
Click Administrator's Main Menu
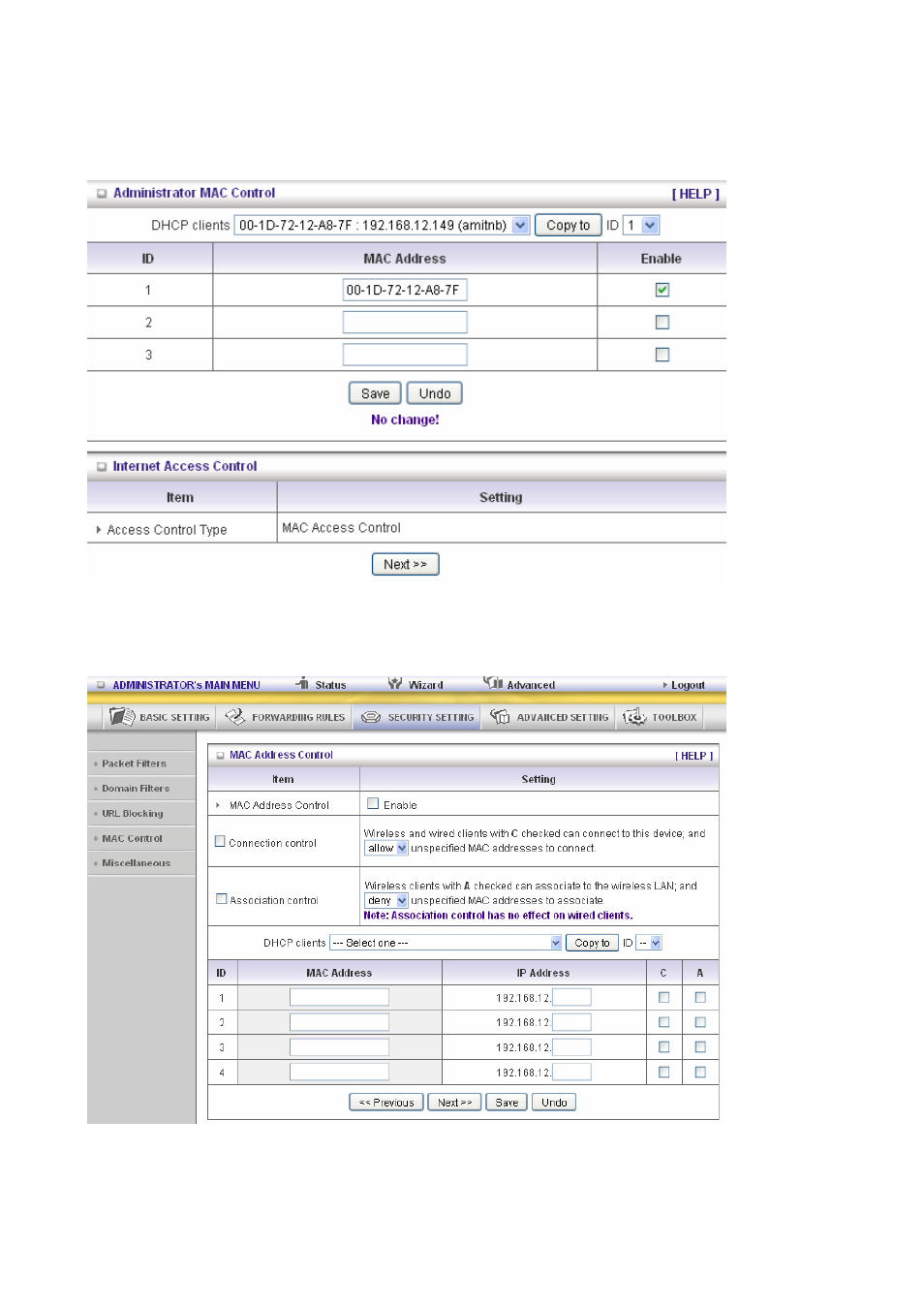tap(186, 685)
